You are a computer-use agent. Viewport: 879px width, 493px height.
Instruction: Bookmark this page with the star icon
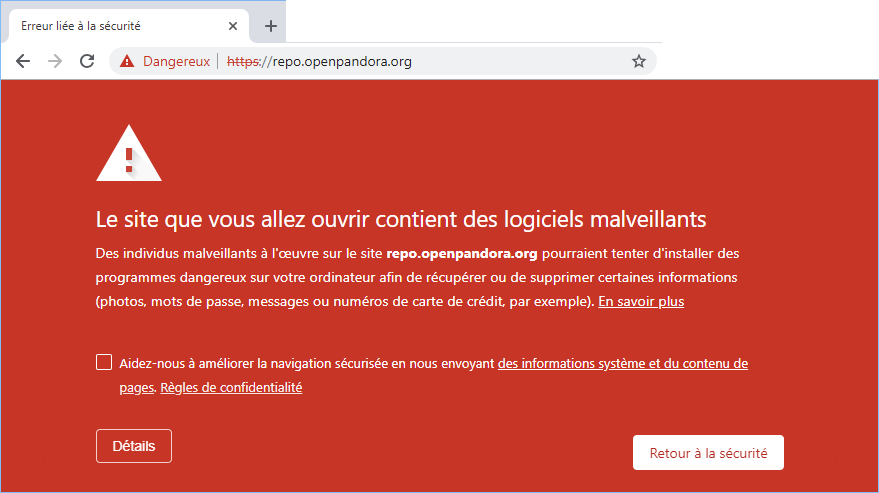click(x=639, y=61)
